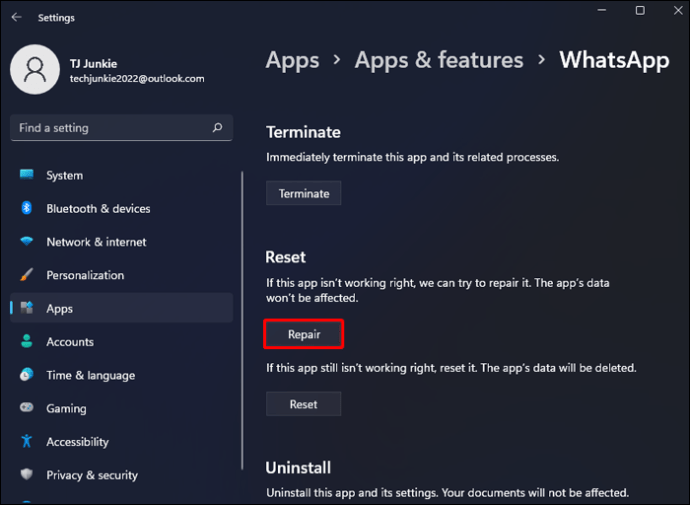Click the Gaming controller icon
The width and height of the screenshot is (690, 505).
(26, 407)
